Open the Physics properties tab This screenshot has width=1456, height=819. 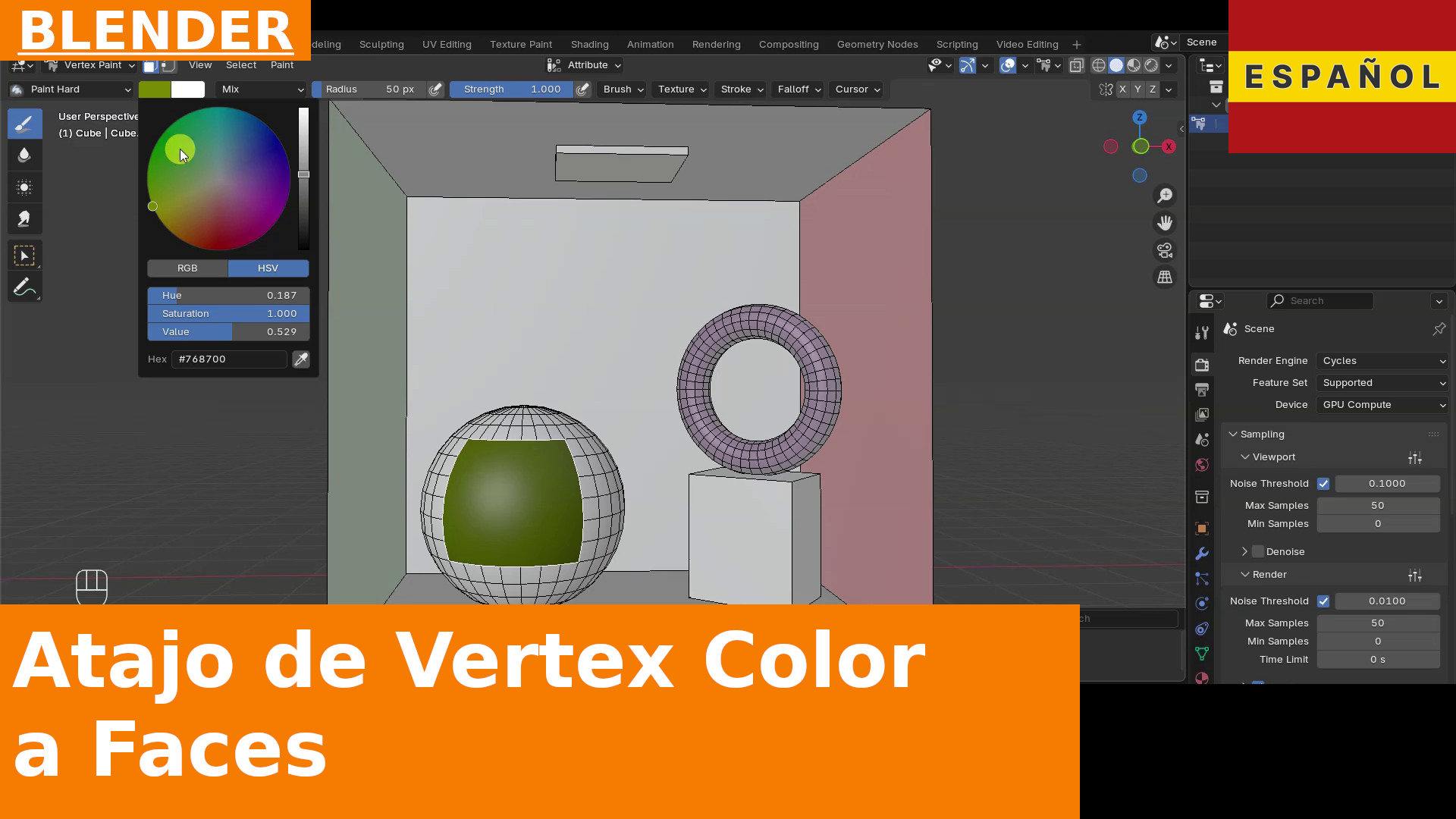point(1202,604)
